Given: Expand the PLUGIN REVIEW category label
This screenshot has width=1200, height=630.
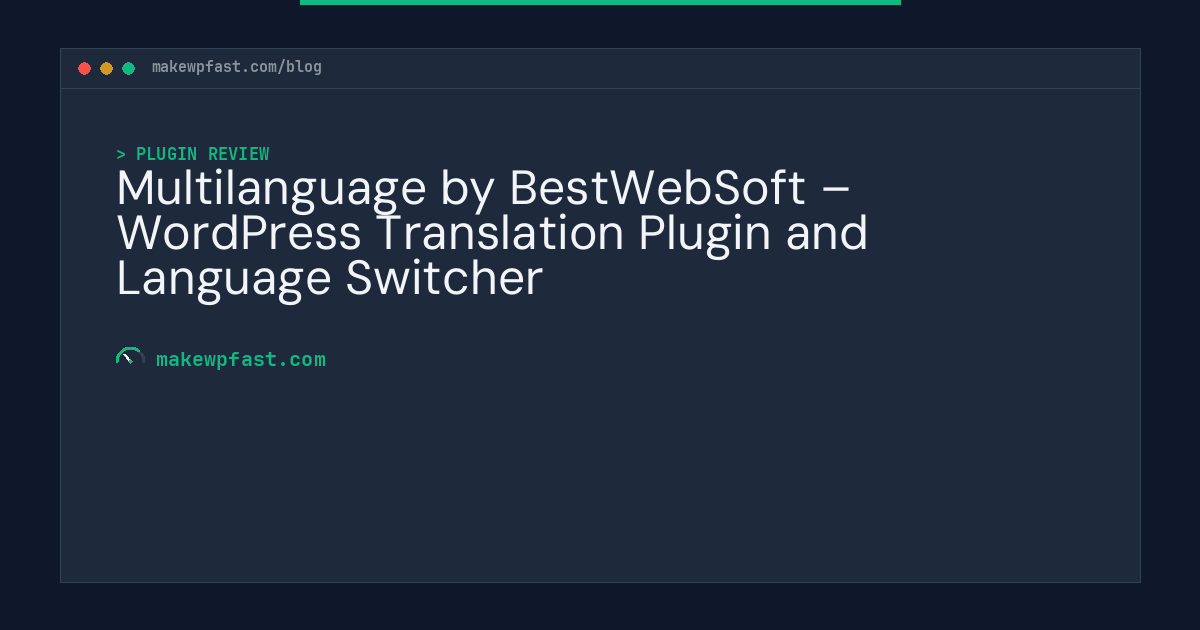Looking at the screenshot, I should point(202,154).
